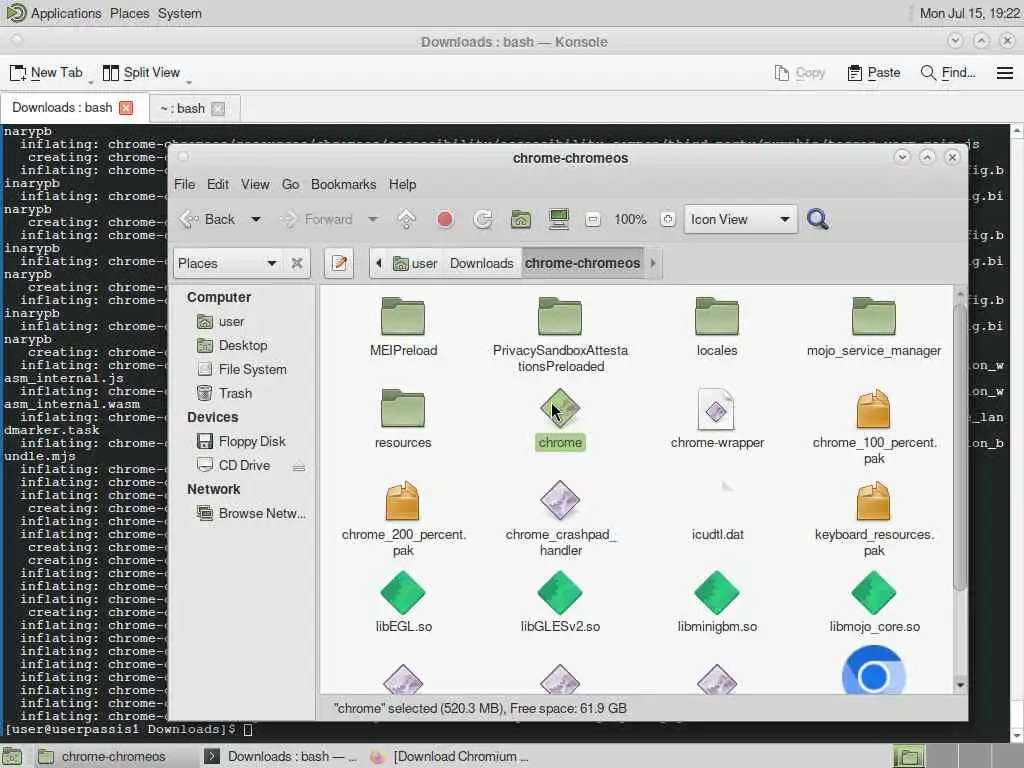Select the mojo_service_manager folder
1024x768 pixels.
pos(874,327)
